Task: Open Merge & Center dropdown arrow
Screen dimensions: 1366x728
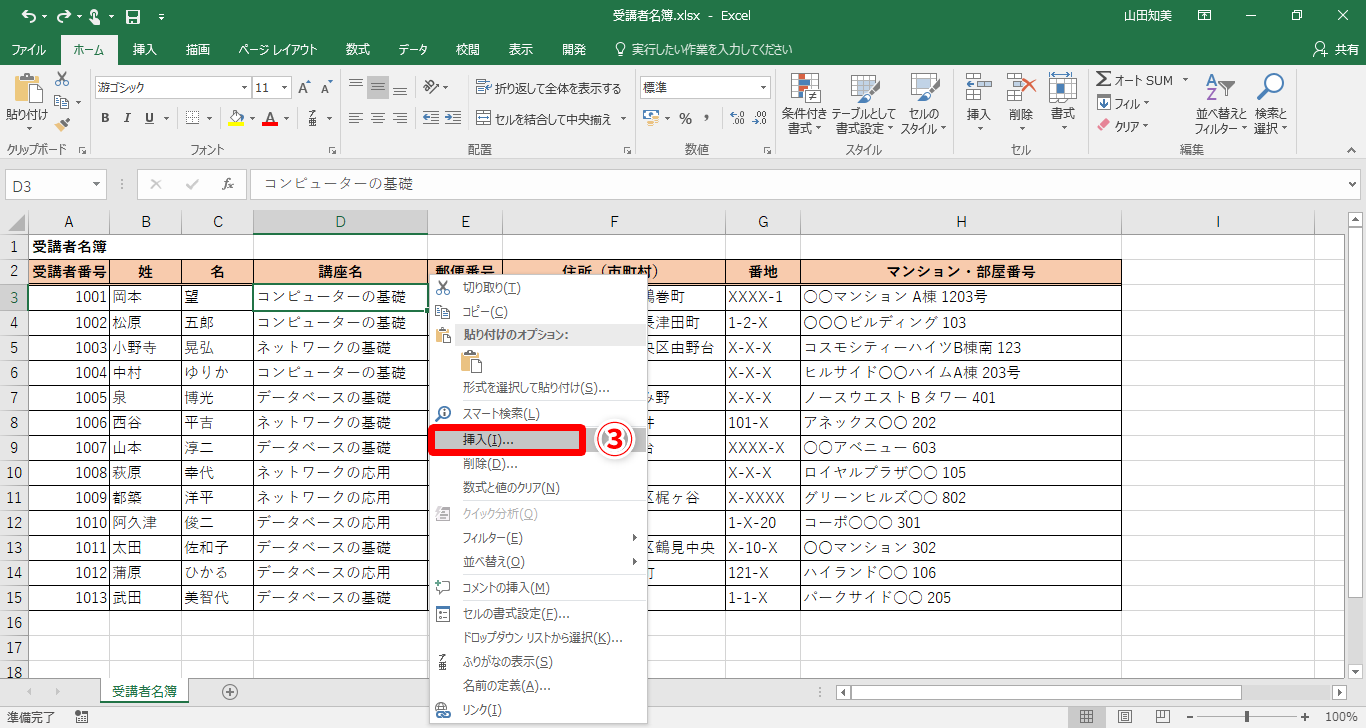Action: tap(624, 118)
